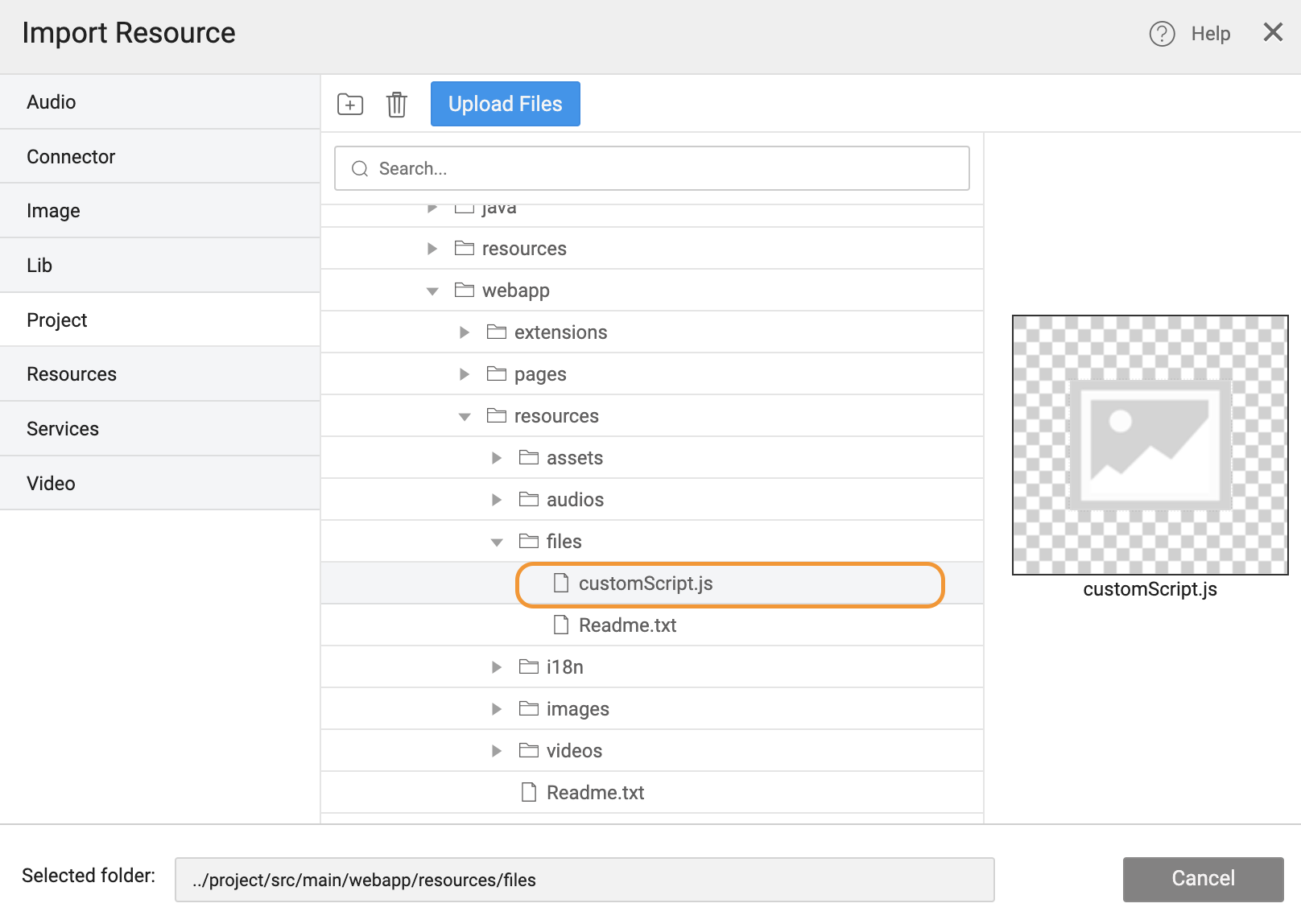Click the search magnifier icon
Viewport: 1301px width, 924px height.
pyautogui.click(x=360, y=168)
